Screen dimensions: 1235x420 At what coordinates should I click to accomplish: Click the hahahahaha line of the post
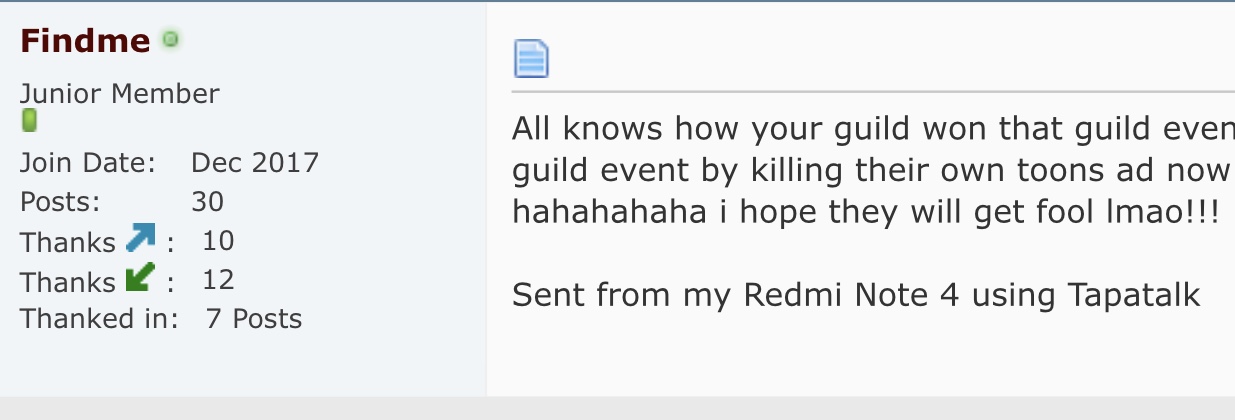coord(866,212)
